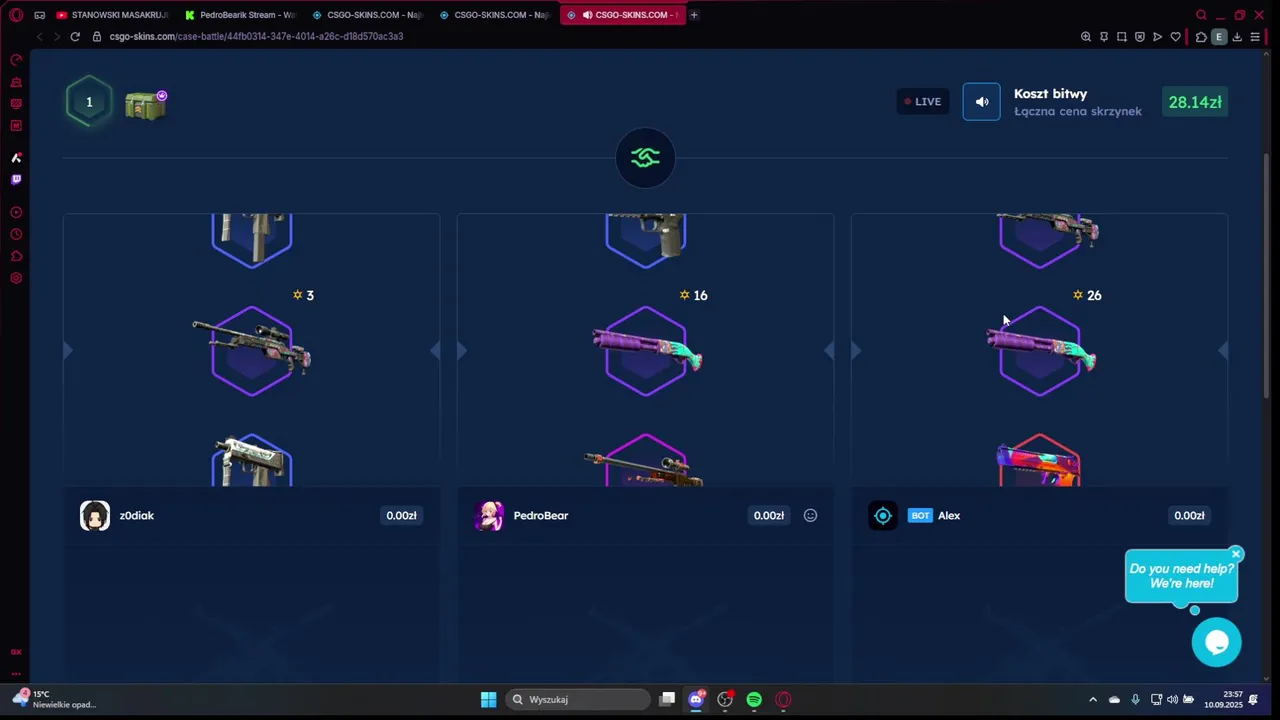This screenshot has height=720, width=1280.
Task: Switch to PedroBearik Stream Kick tab
Action: 240,15
